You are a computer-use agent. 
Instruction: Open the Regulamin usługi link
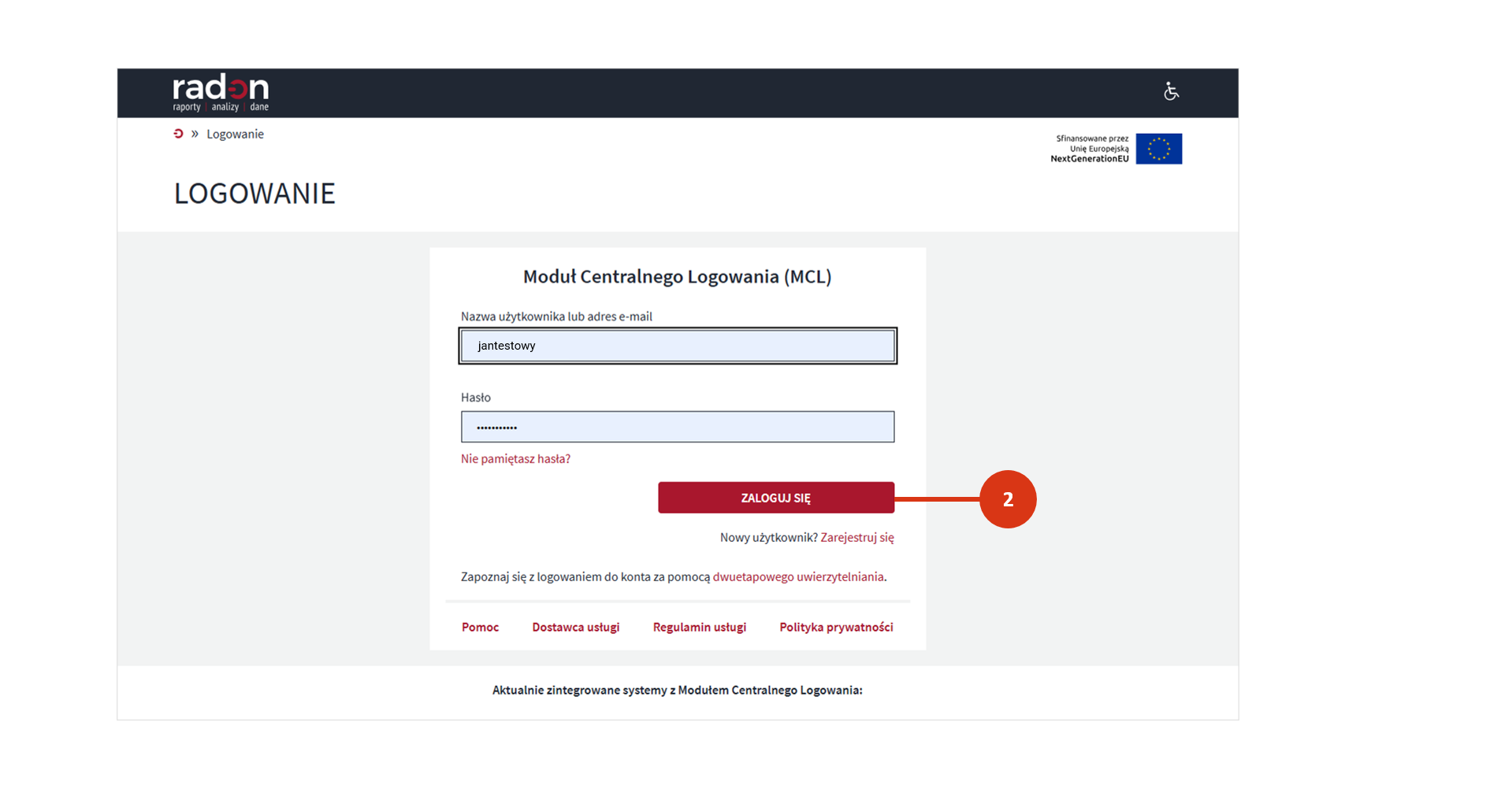[x=699, y=628]
